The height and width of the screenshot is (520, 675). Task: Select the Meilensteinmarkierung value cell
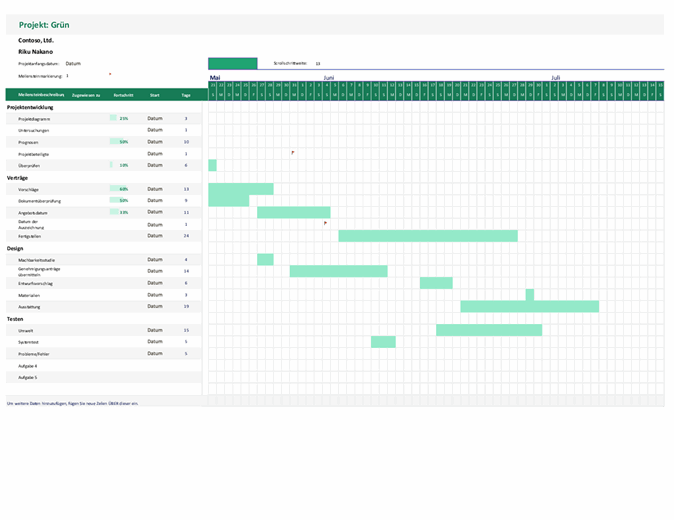pyautogui.click(x=68, y=75)
